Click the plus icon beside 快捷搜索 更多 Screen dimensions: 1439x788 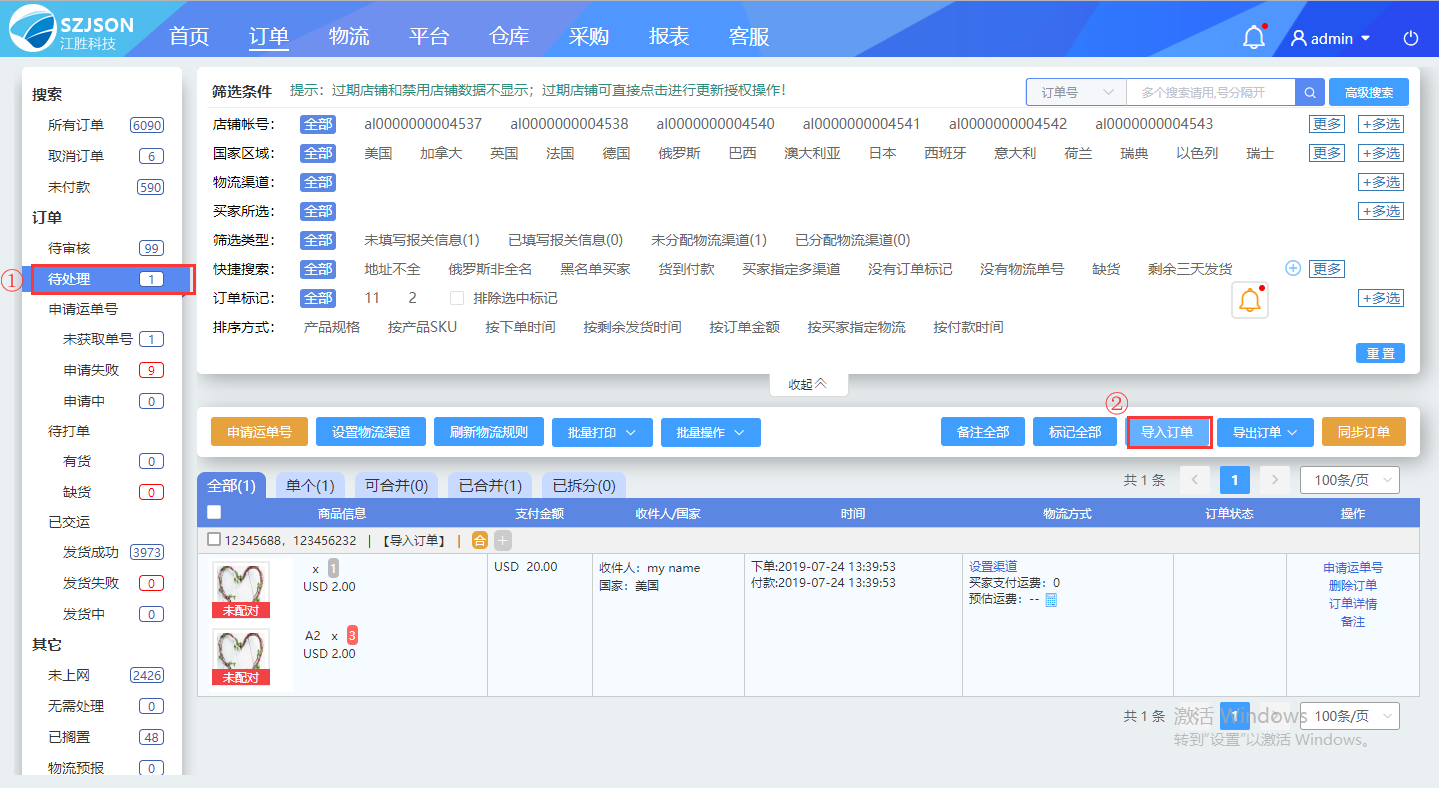[x=1293, y=268]
